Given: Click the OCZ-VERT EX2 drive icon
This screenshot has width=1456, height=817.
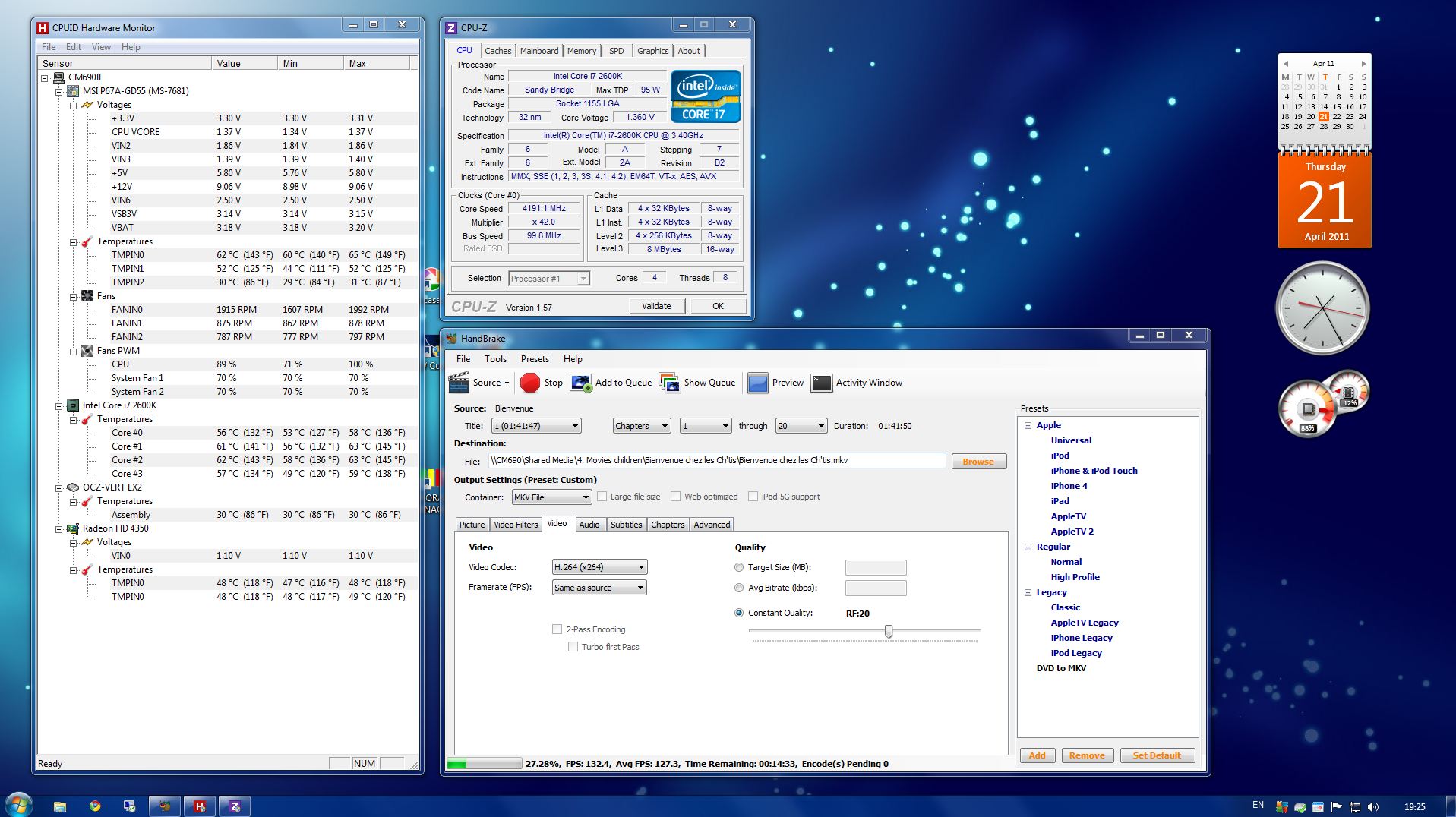Looking at the screenshot, I should [x=73, y=487].
